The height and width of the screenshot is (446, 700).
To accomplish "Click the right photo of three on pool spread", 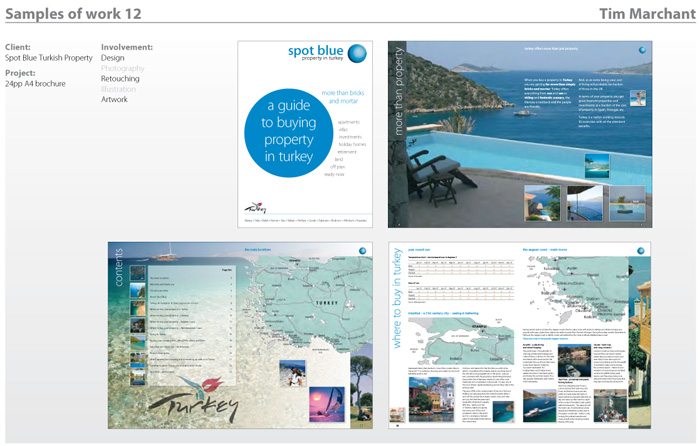I will (627, 203).
